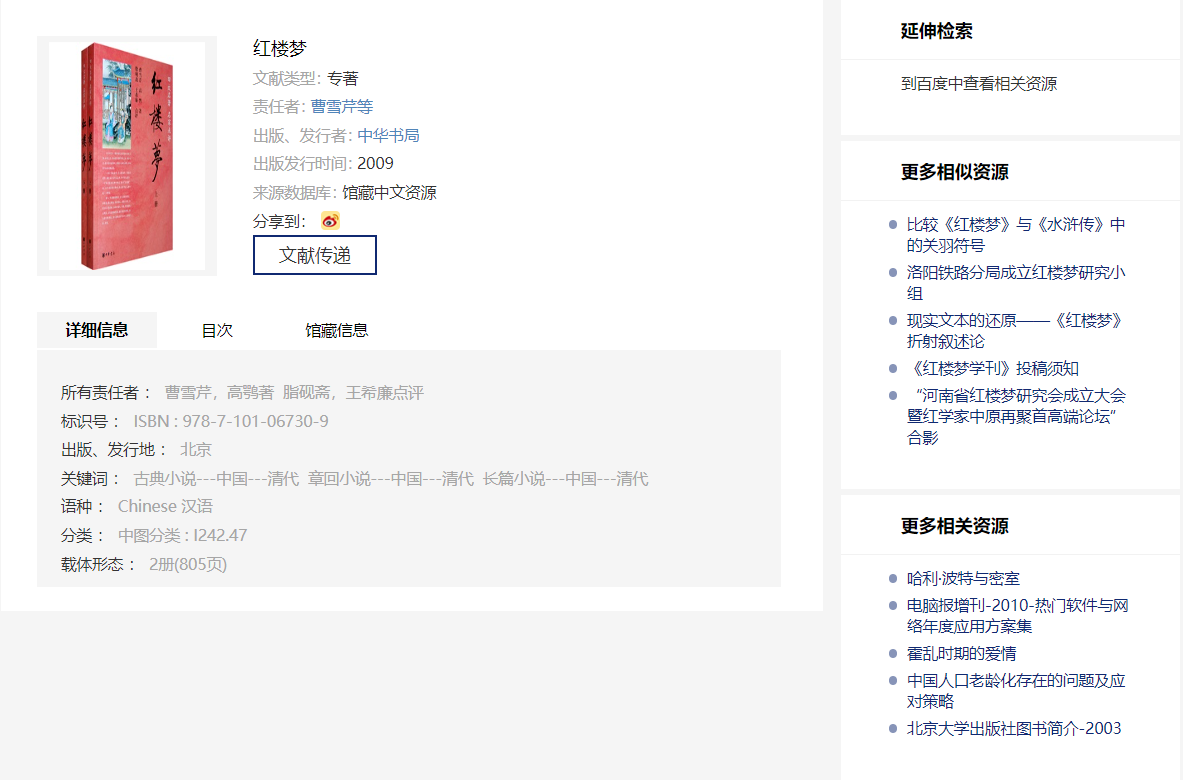
Task: Open author link 曹雪芹等
Action: (x=342, y=107)
